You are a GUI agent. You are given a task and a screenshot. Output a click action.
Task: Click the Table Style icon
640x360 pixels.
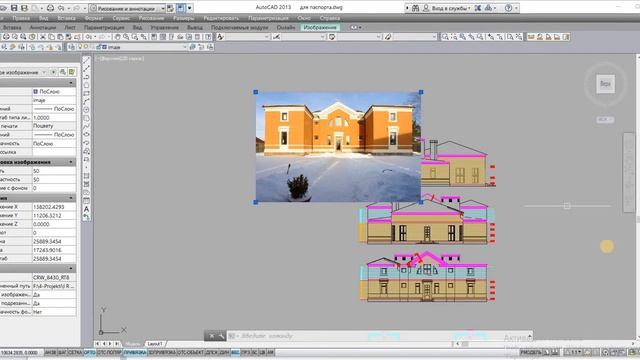click(332, 37)
